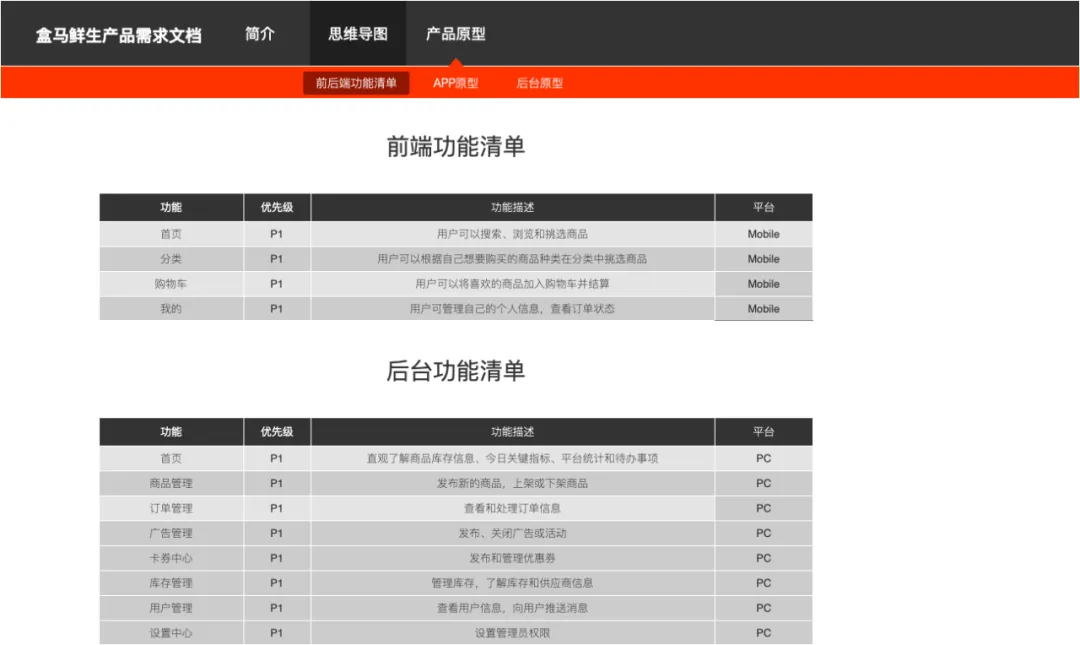Click the 优先级 column header in backend table
The image size is (1080, 645).
[276, 431]
